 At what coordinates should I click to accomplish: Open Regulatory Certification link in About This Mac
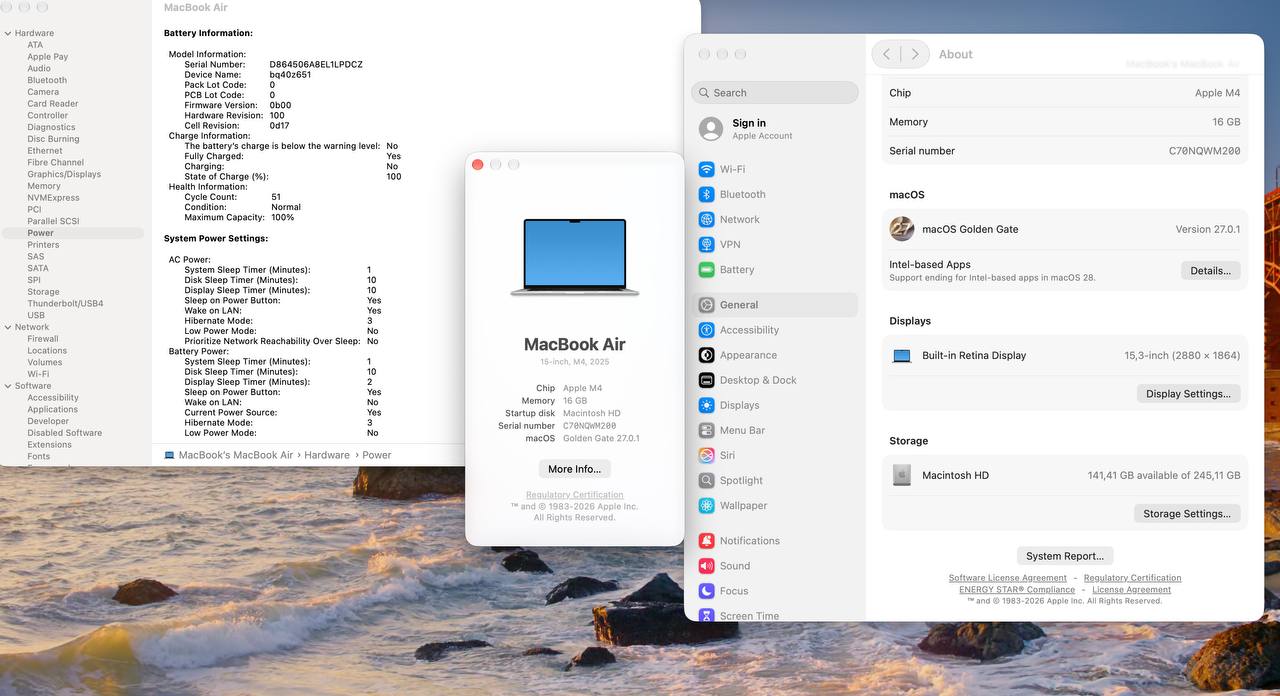pos(575,495)
